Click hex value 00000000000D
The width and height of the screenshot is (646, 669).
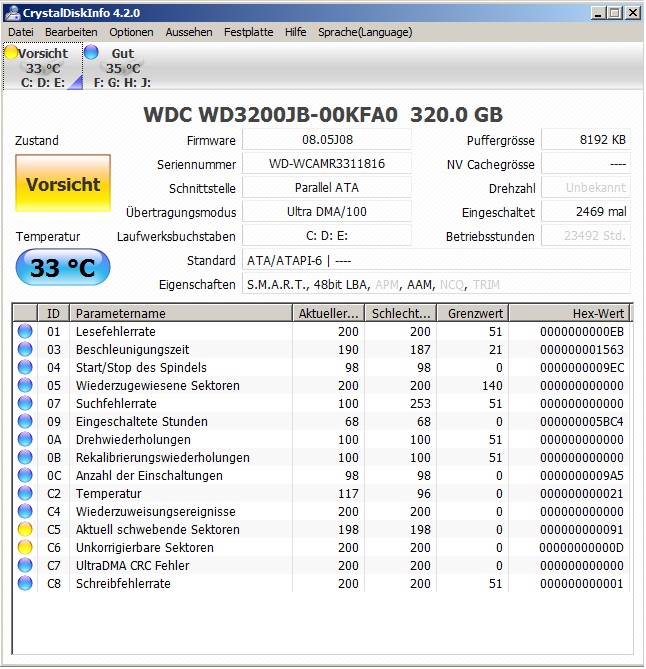(582, 547)
